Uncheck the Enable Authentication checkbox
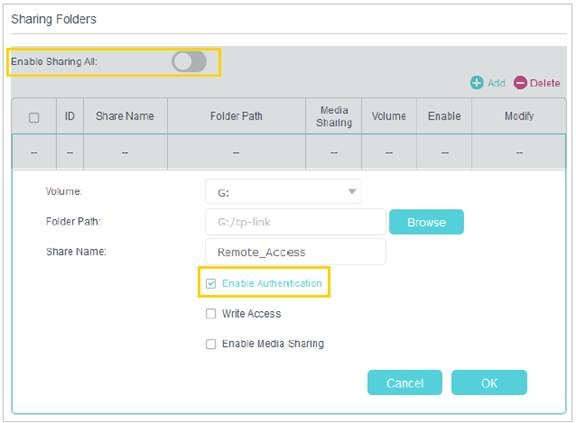The width and height of the screenshot is (576, 423). tap(211, 283)
